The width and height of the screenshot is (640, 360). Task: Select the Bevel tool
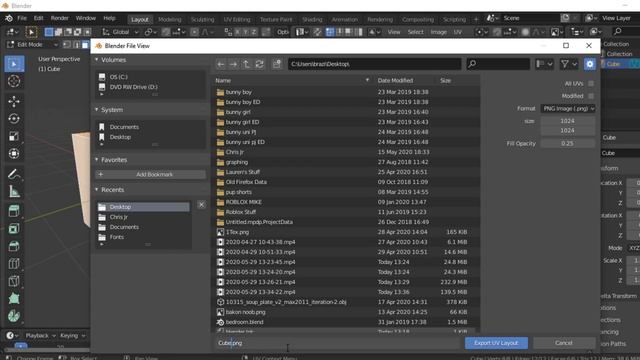[x=14, y=246]
